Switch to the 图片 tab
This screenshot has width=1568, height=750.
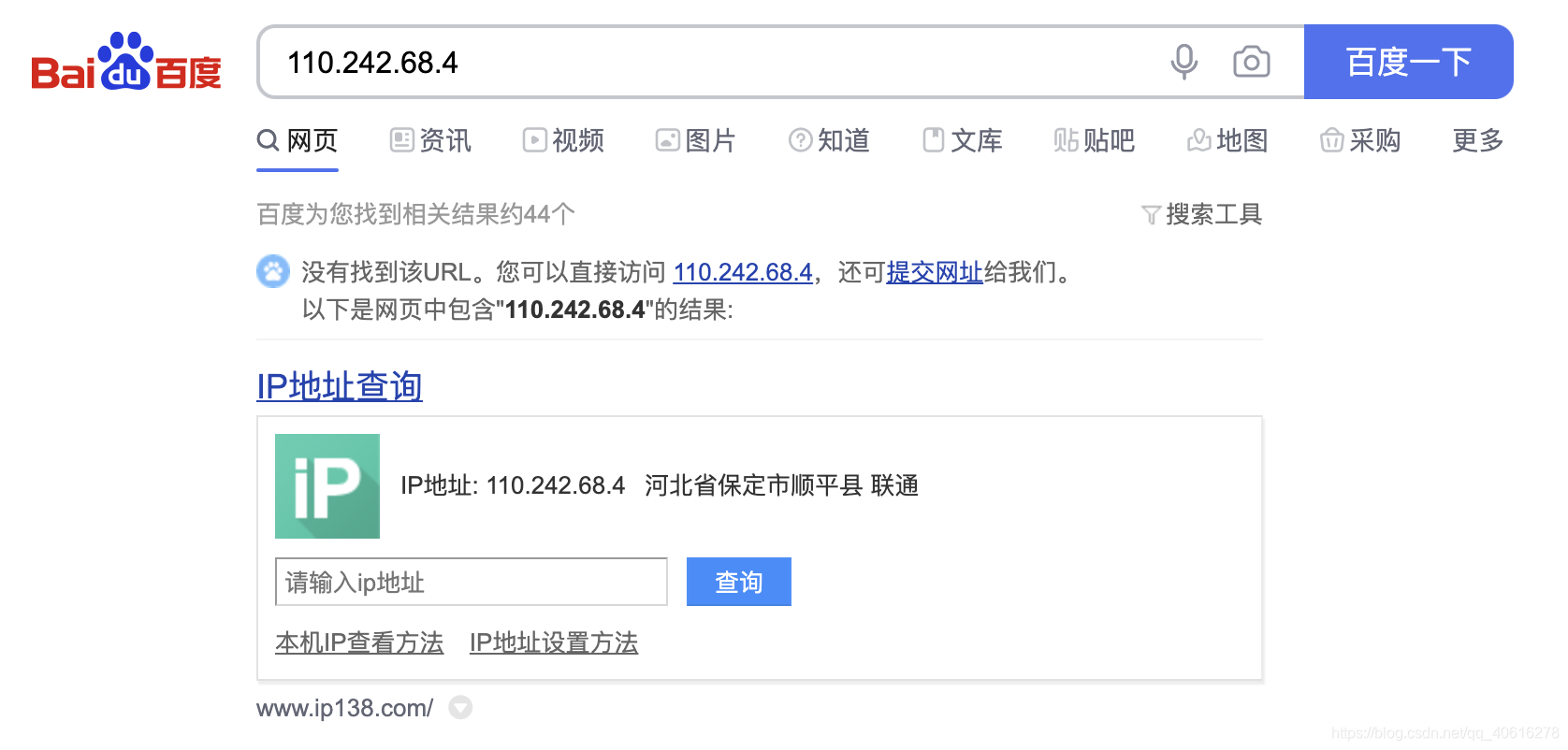pos(696,140)
